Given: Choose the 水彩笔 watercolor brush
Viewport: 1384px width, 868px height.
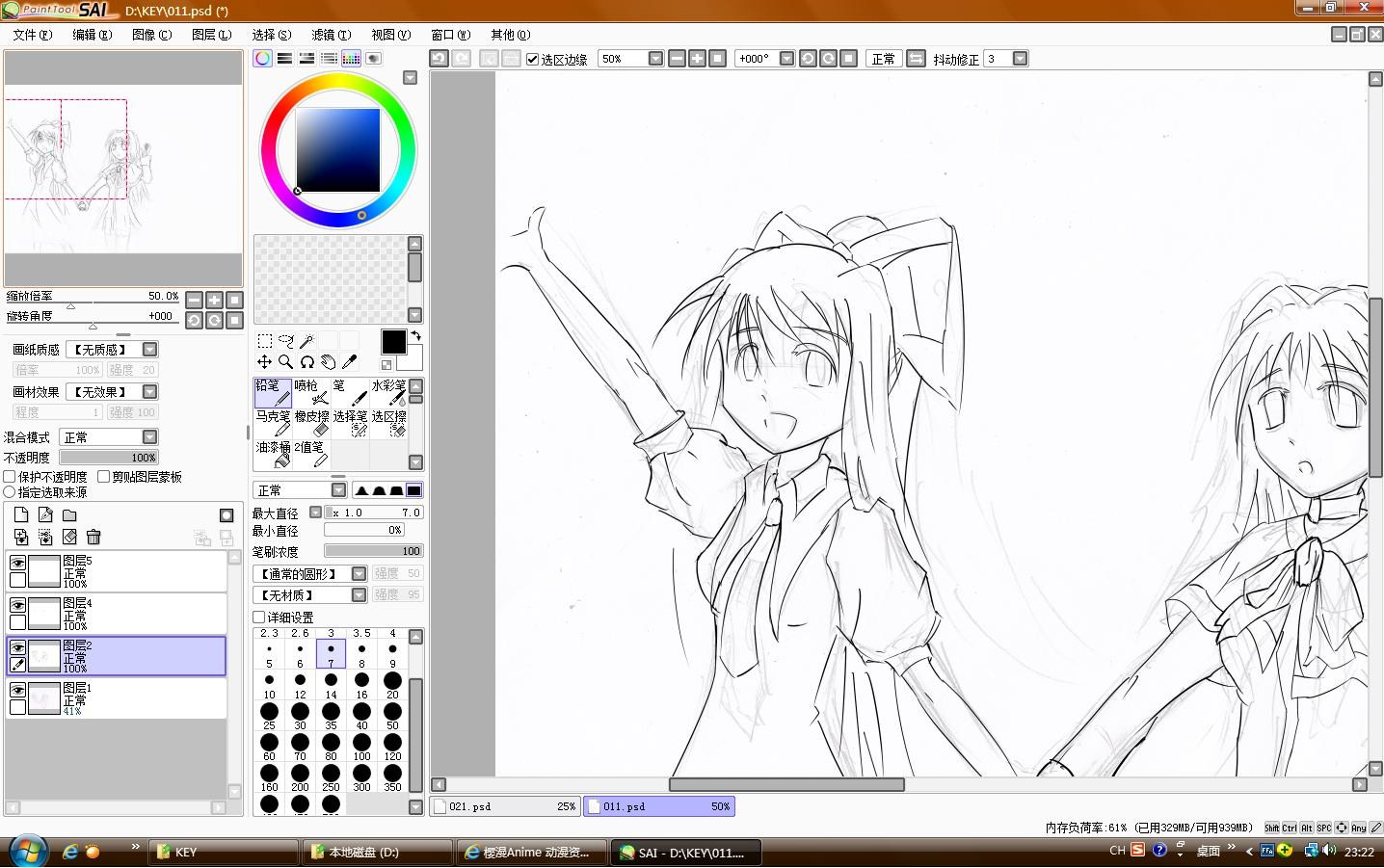Looking at the screenshot, I should (388, 392).
